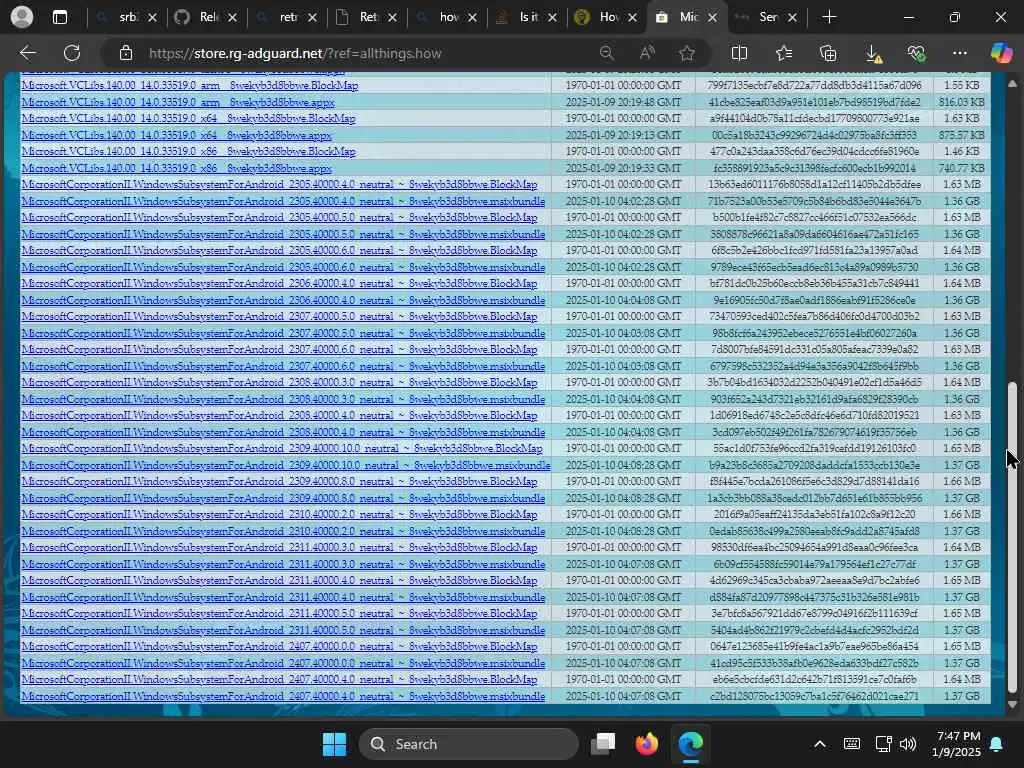
Task: Open the notification bell
Action: click(997, 744)
